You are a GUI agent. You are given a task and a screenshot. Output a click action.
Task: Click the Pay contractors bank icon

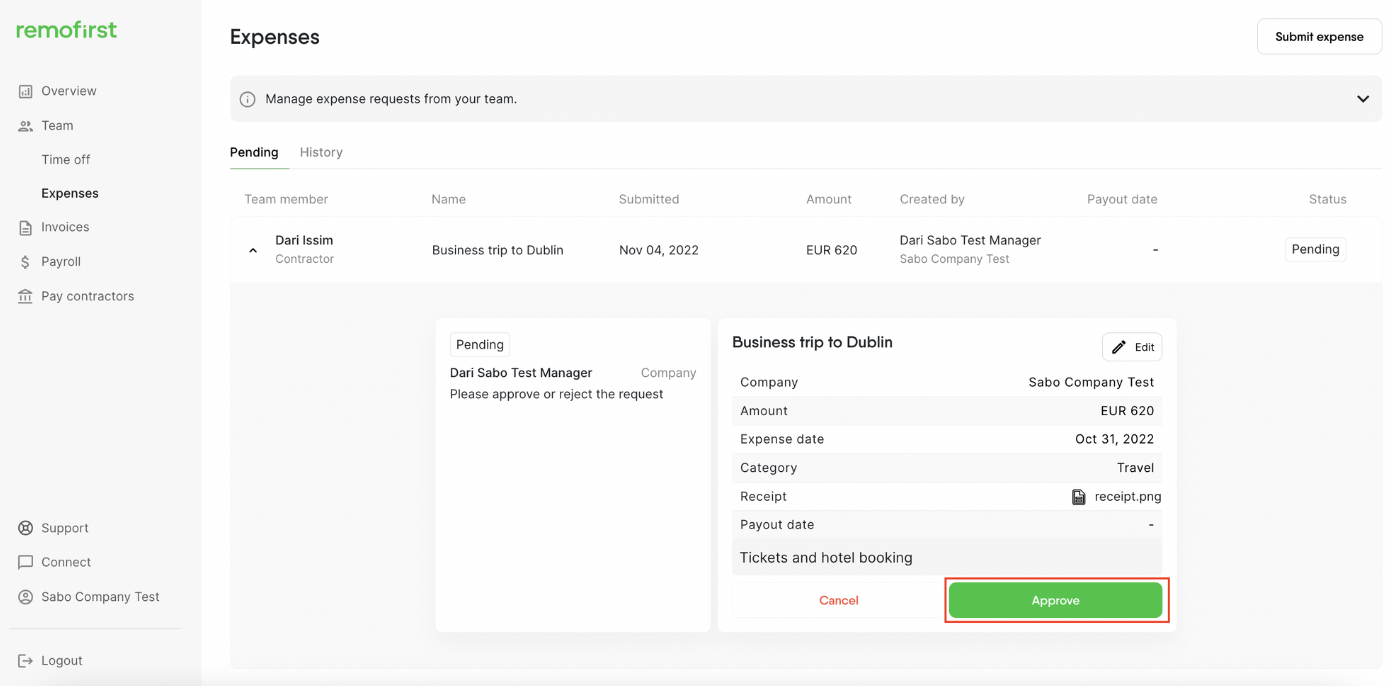26,297
